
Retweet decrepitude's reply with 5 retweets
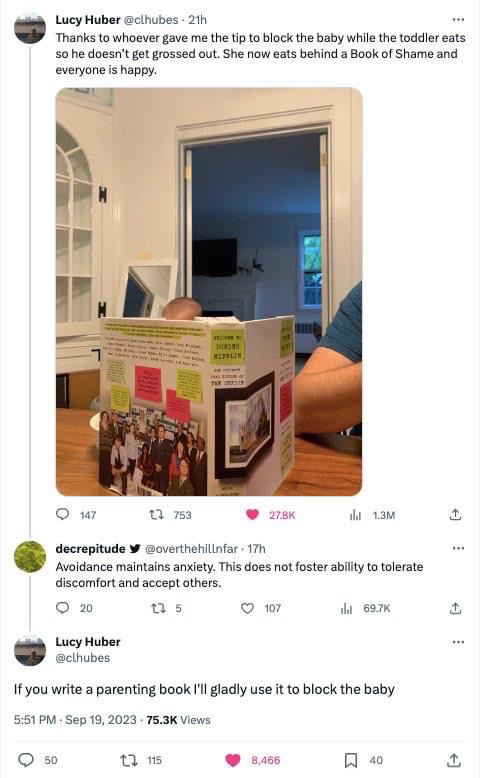tap(158, 608)
